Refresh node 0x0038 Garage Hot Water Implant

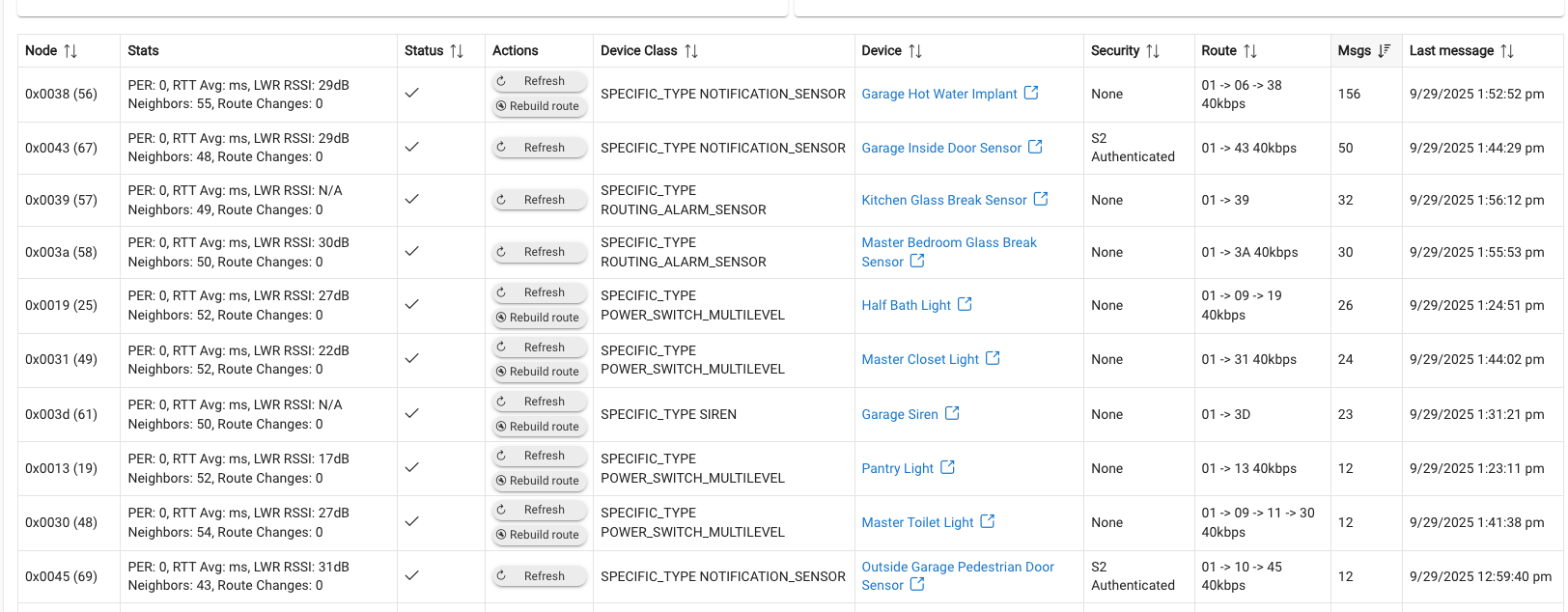(x=539, y=81)
